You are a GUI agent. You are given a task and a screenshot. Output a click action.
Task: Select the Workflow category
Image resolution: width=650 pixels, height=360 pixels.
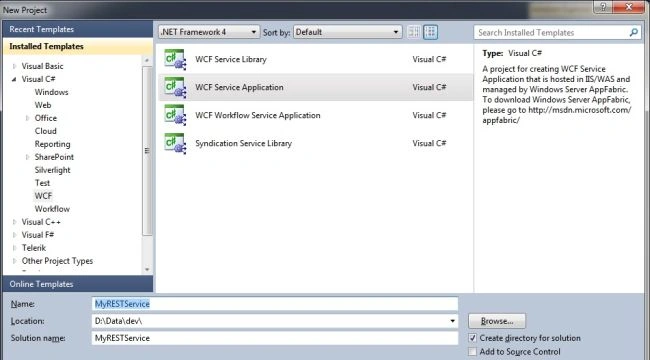coord(52,209)
